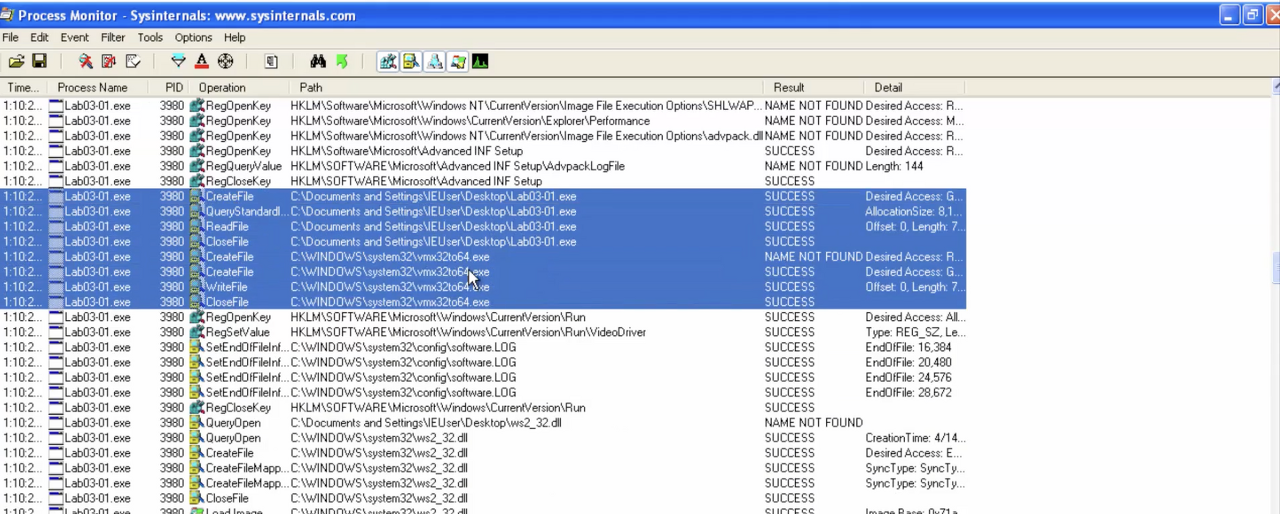Click the Run\VideoDriver registry path

468,332
